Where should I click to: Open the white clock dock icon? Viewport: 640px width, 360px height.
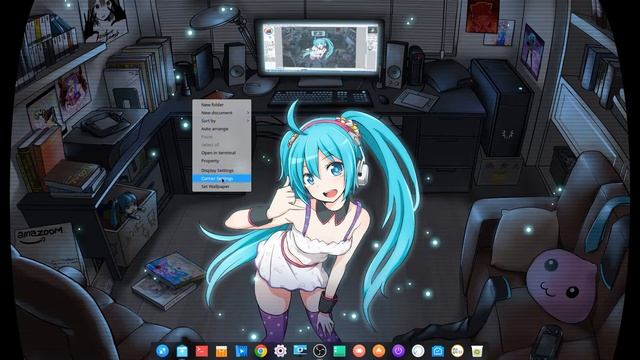click(x=418, y=351)
